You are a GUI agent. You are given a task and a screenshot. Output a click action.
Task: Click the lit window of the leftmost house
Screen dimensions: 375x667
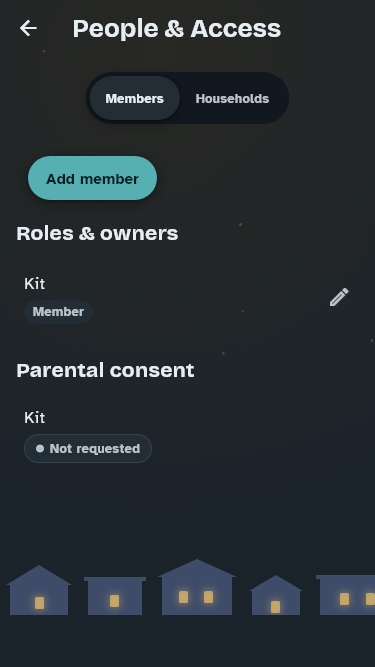coord(40,603)
